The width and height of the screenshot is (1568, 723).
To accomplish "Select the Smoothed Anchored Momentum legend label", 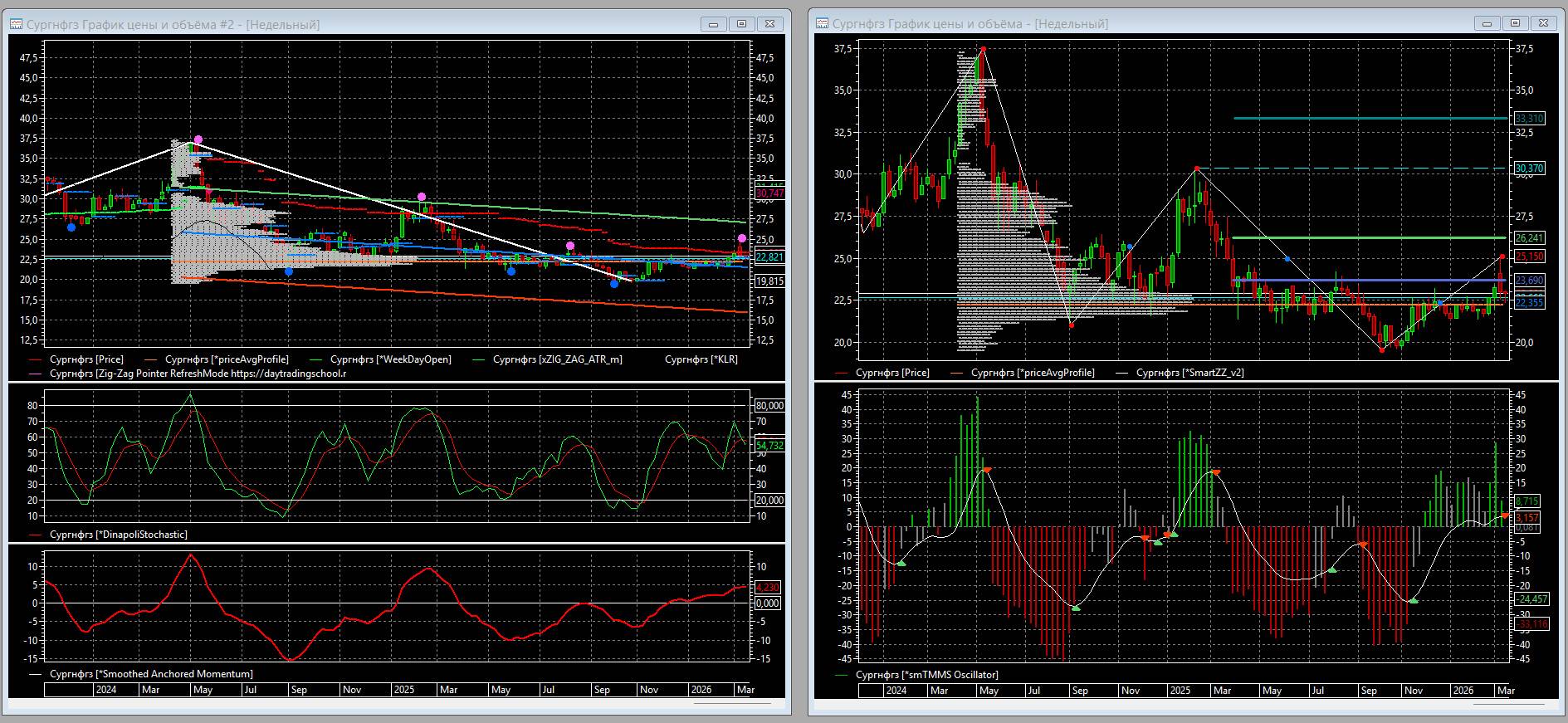I will (150, 674).
